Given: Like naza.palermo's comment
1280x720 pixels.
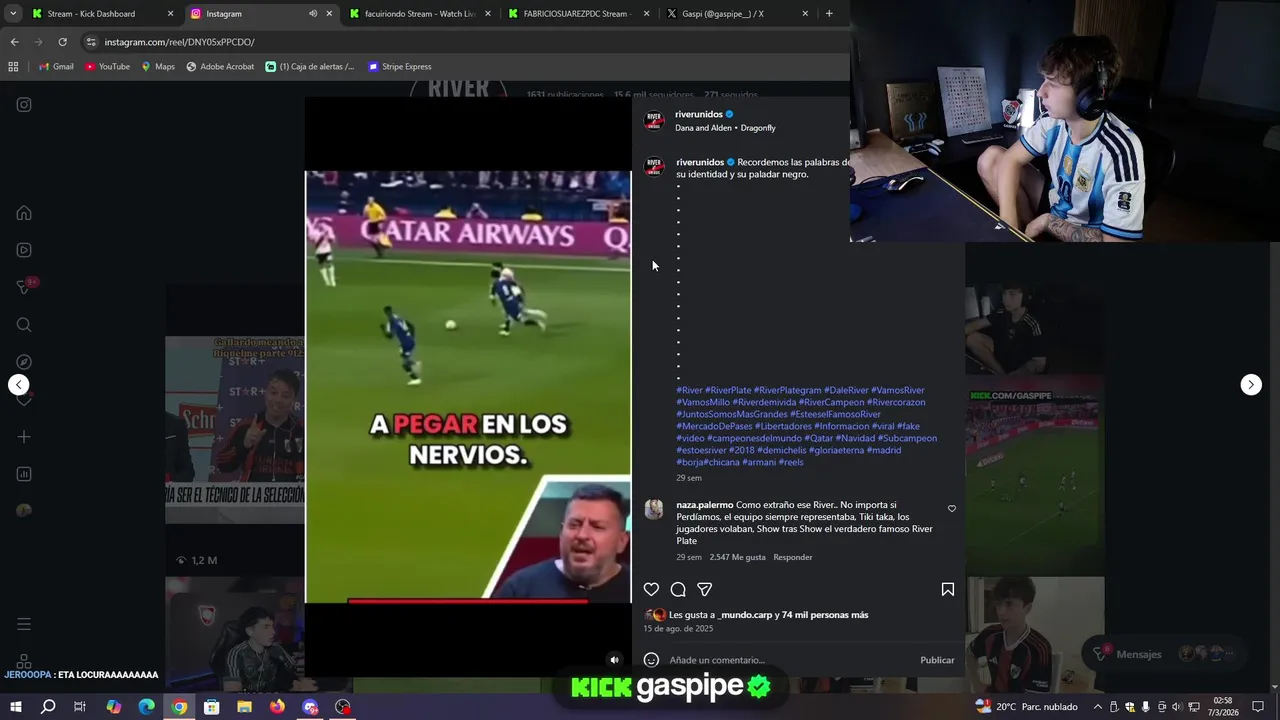Looking at the screenshot, I should 952,509.
